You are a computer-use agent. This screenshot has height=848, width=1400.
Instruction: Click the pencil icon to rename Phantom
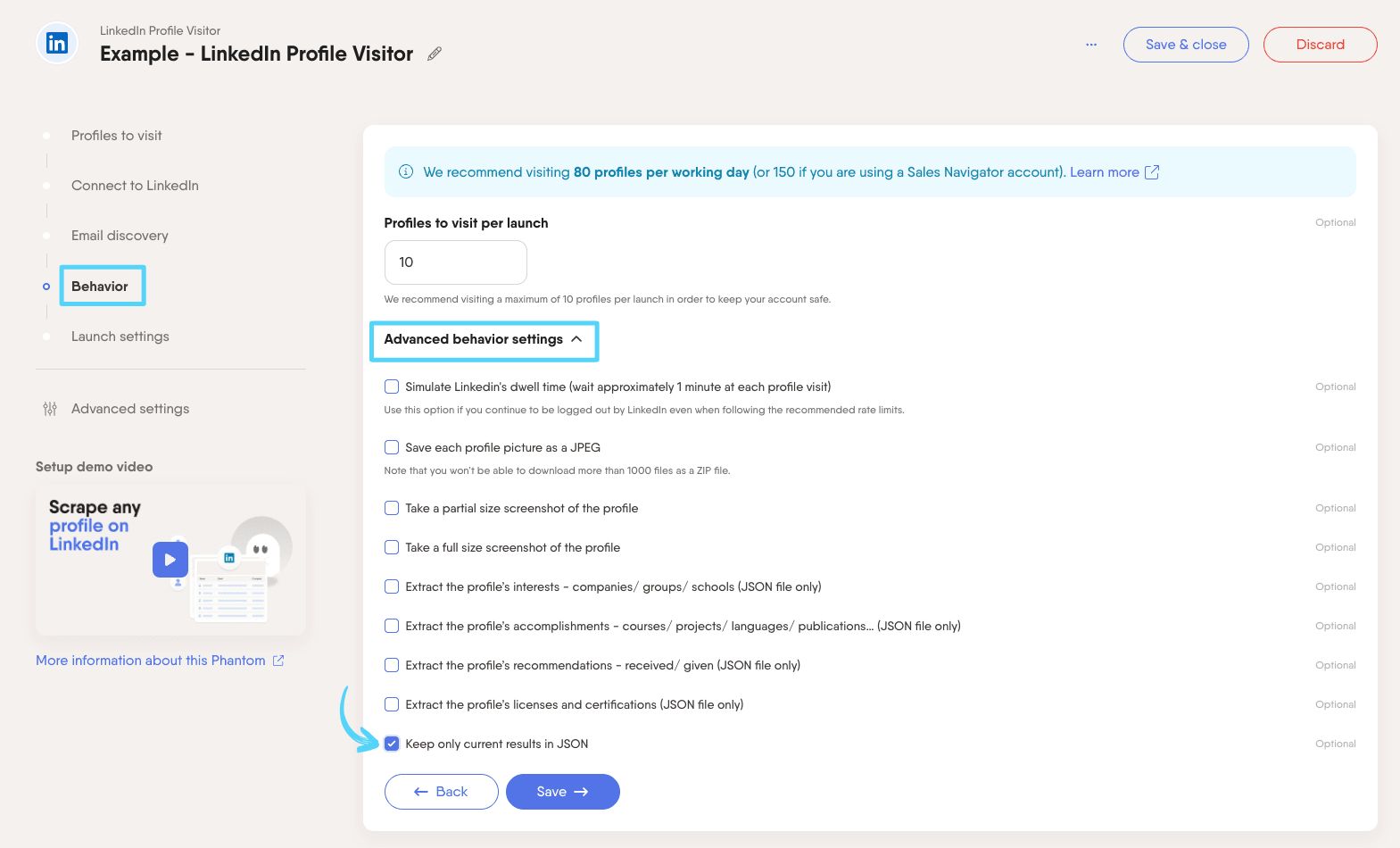click(x=435, y=54)
